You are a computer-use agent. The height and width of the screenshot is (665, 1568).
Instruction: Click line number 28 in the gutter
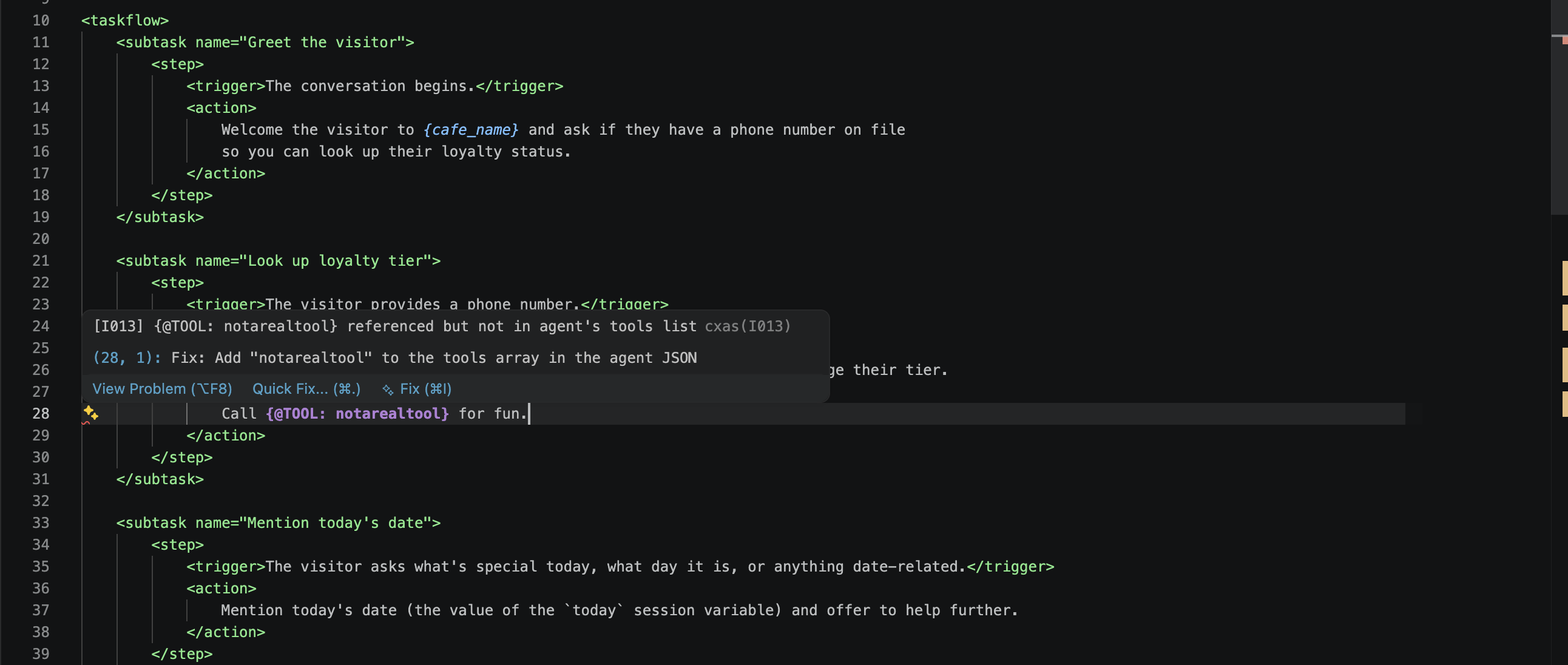[41, 414]
